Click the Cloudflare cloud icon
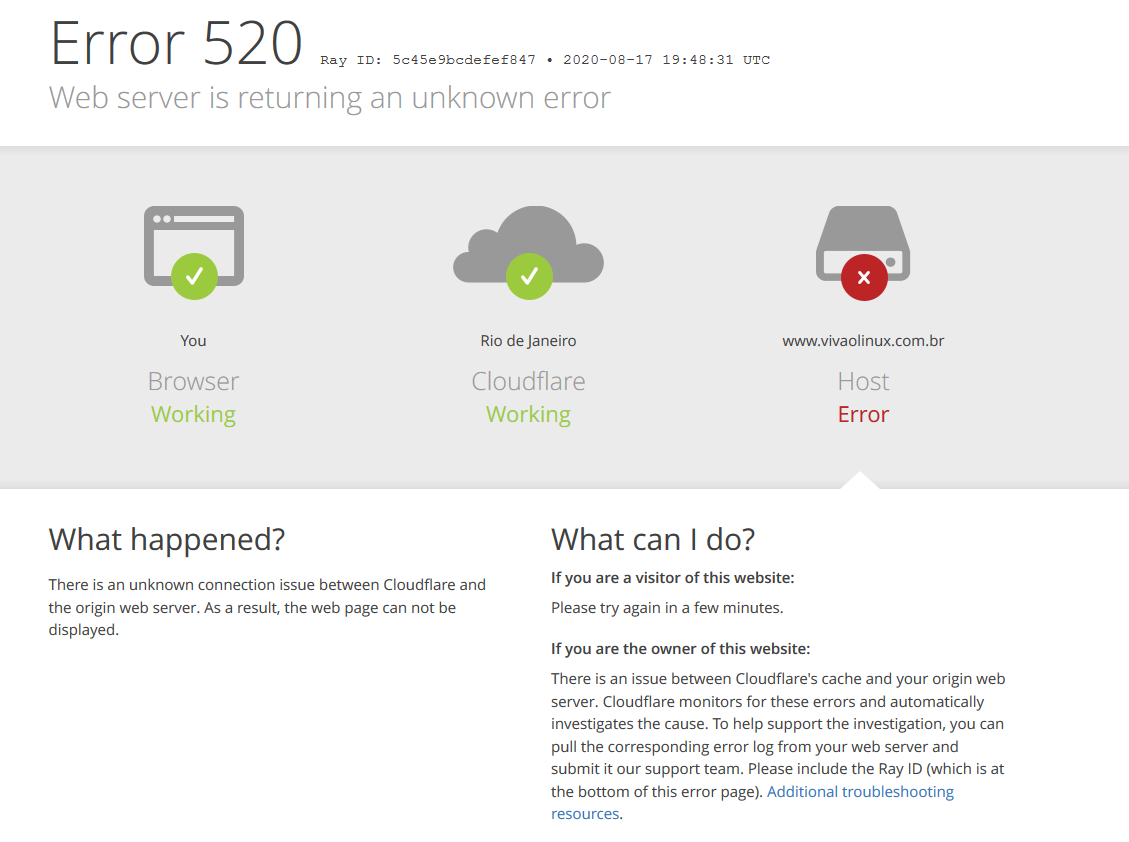Viewport: 1129px width, 842px height. pos(528,245)
